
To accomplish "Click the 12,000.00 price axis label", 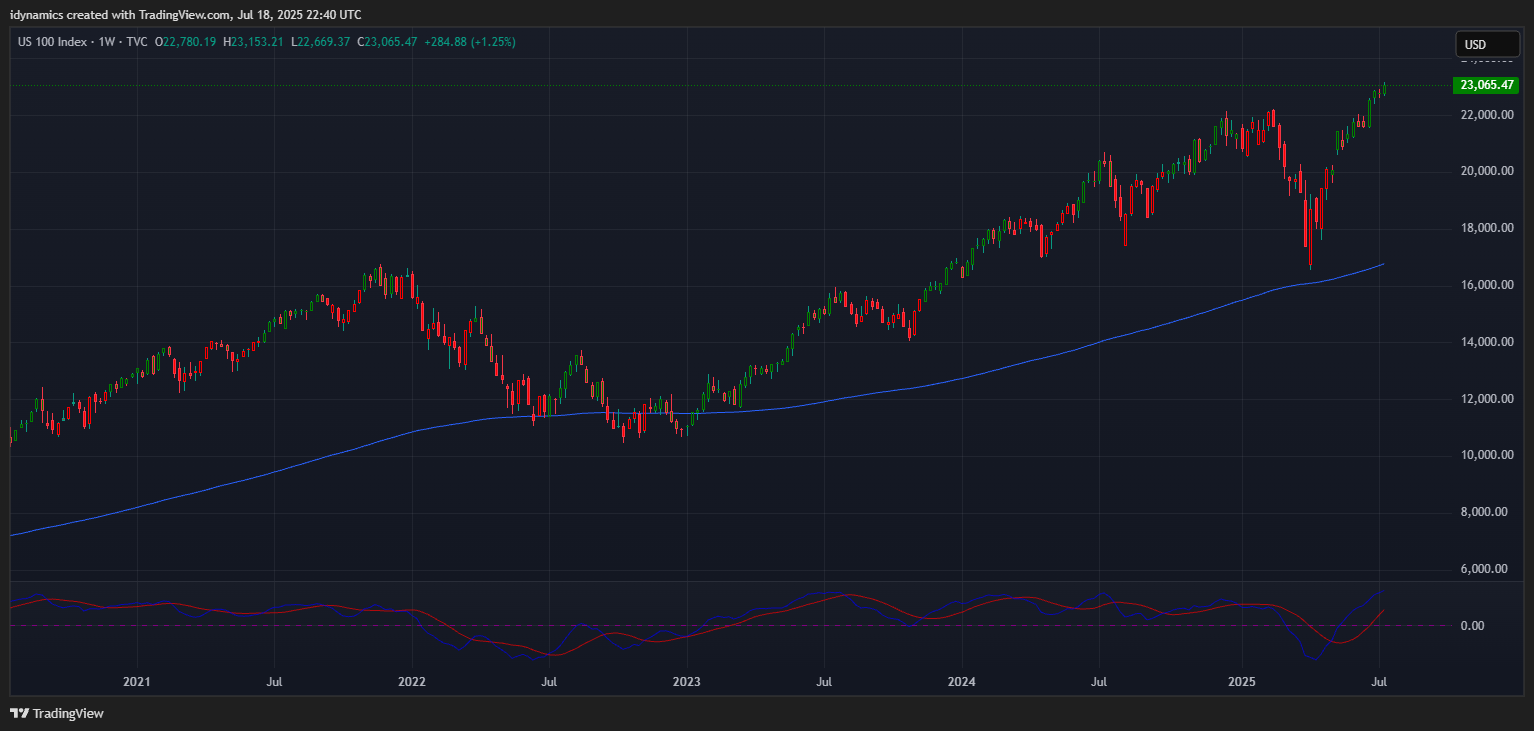I will click(x=1487, y=399).
